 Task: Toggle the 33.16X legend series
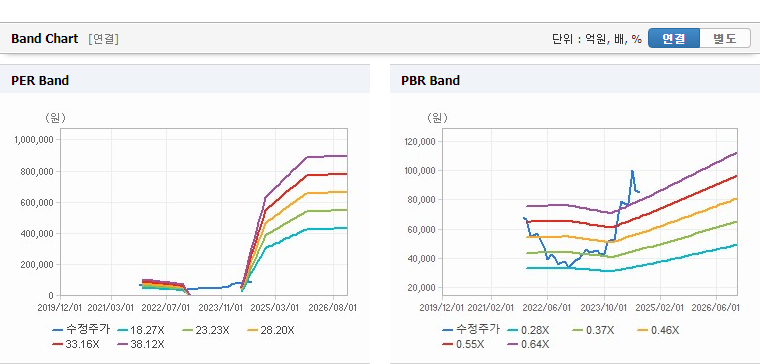point(77,344)
